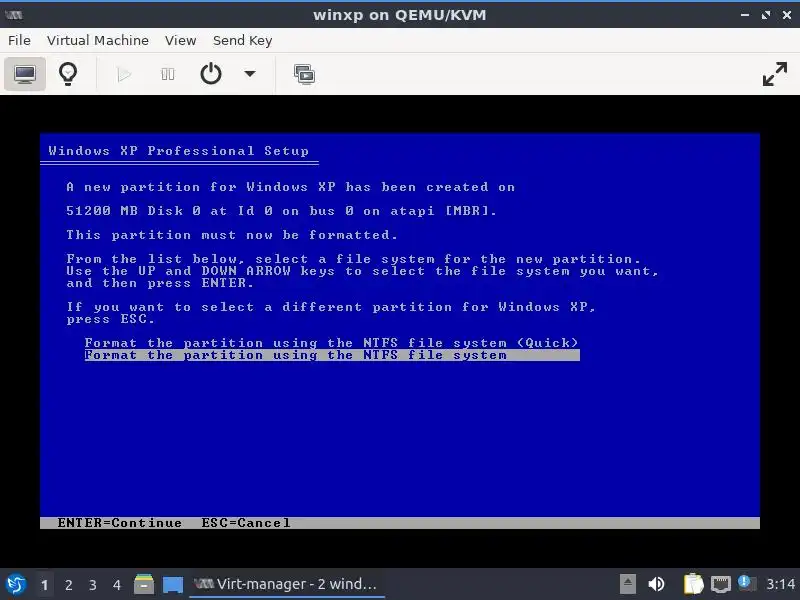Maximize the winxp QEMU/KVM window
The width and height of the screenshot is (800, 600).
766,15
